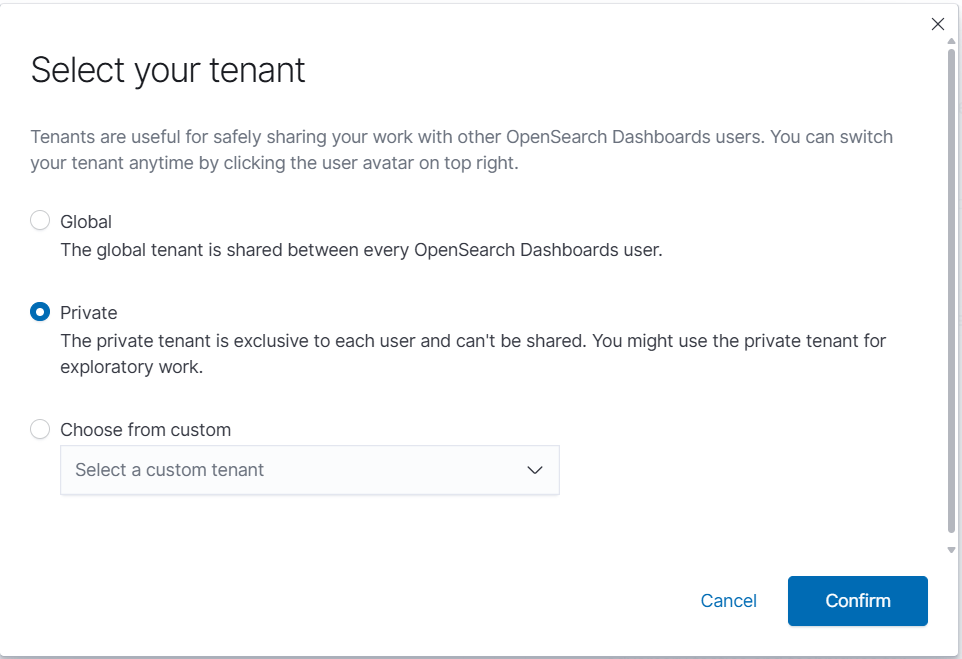Screen dimensions: 962x659
Task: Cancel the tenant selection dialog
Action: click(728, 600)
